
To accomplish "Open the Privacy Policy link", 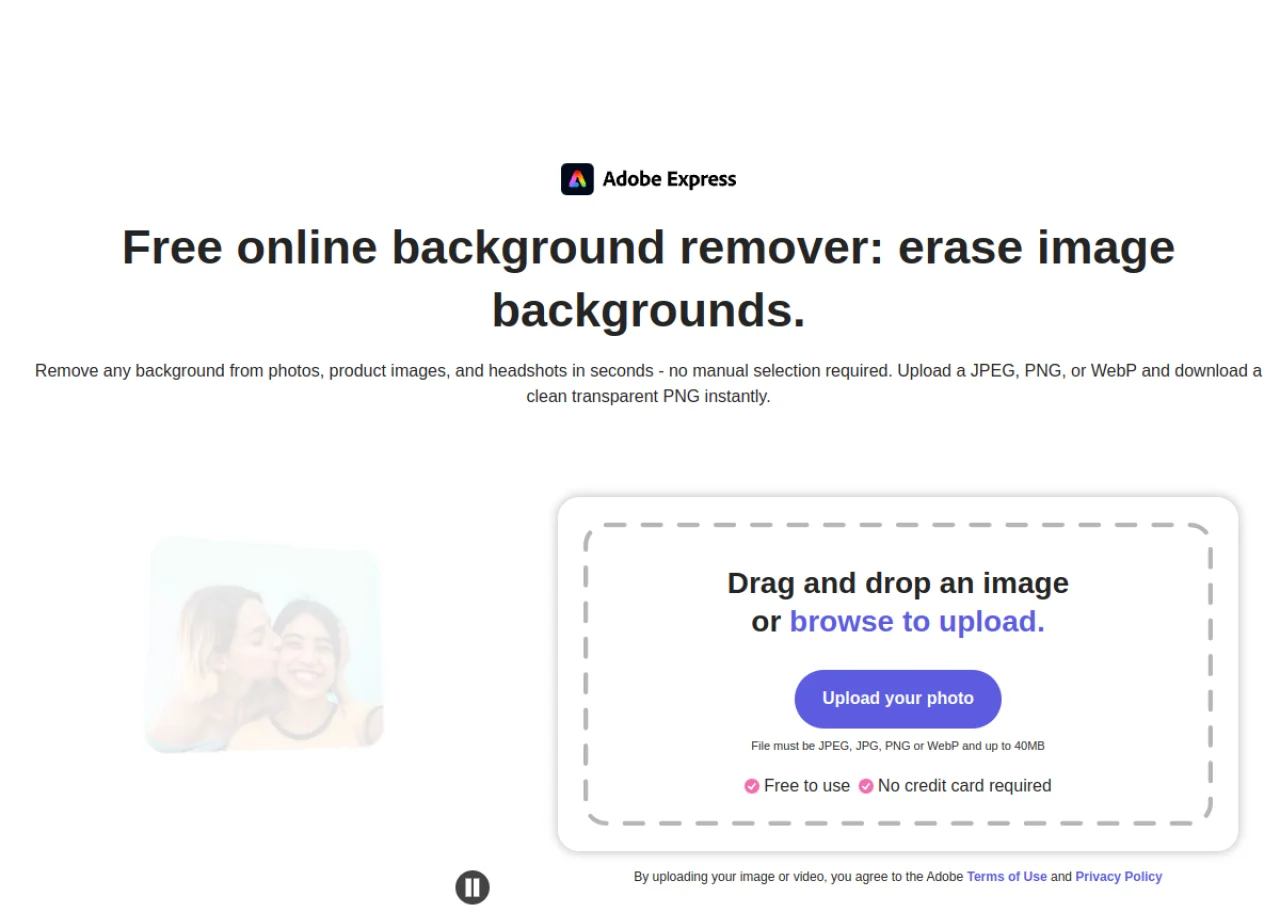I will point(1119,877).
